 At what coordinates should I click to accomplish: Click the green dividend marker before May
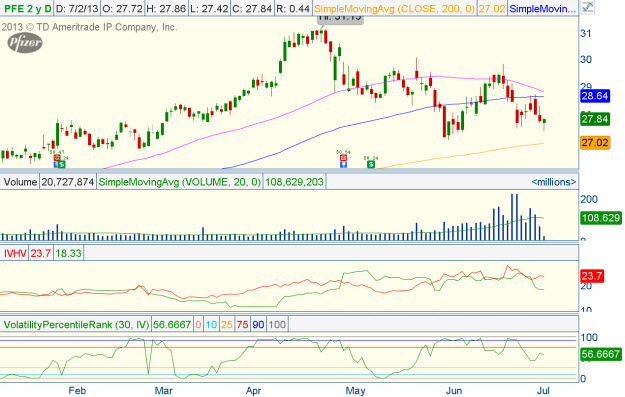point(371,164)
